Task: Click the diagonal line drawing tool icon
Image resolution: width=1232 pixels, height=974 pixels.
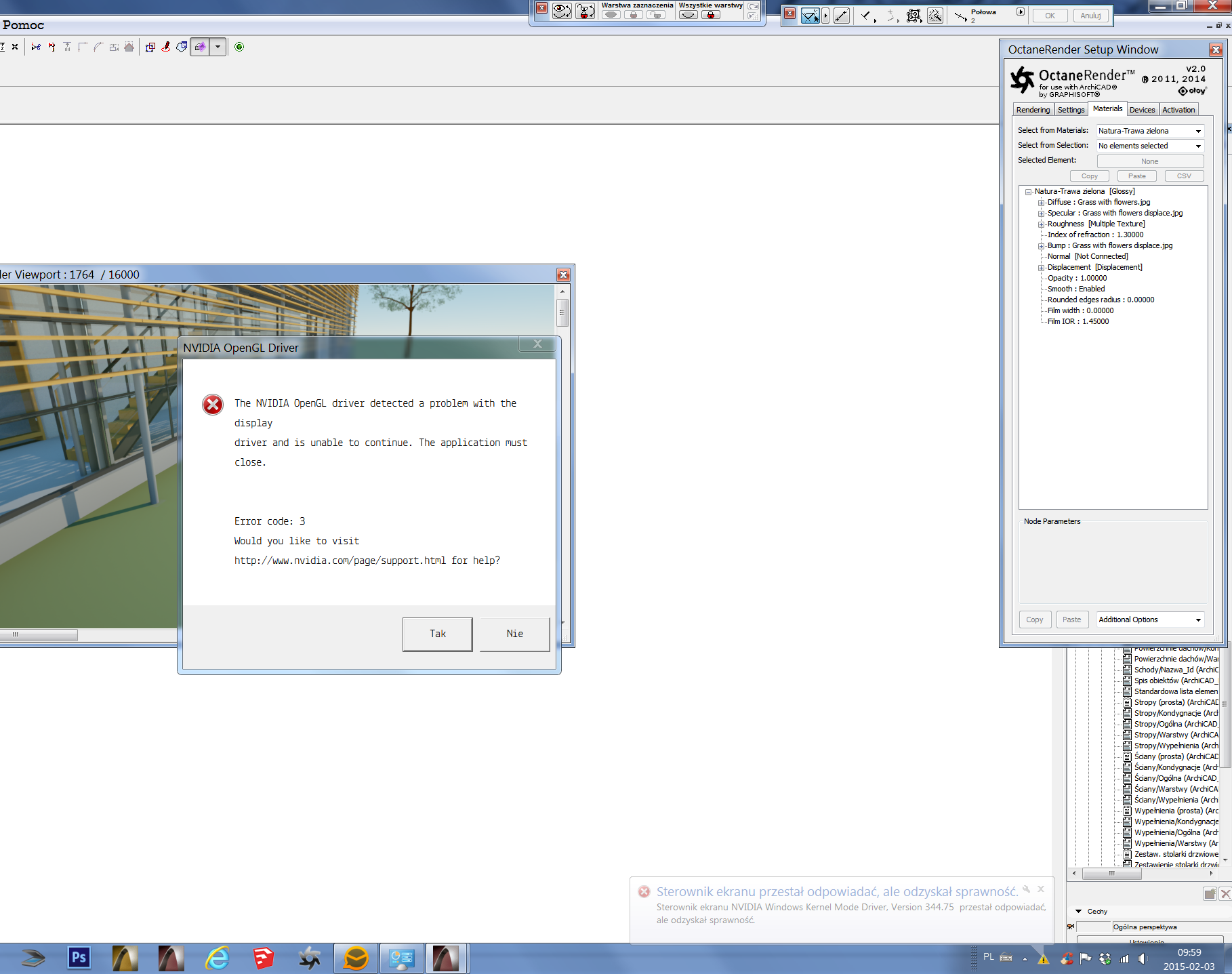Action: click(x=842, y=16)
